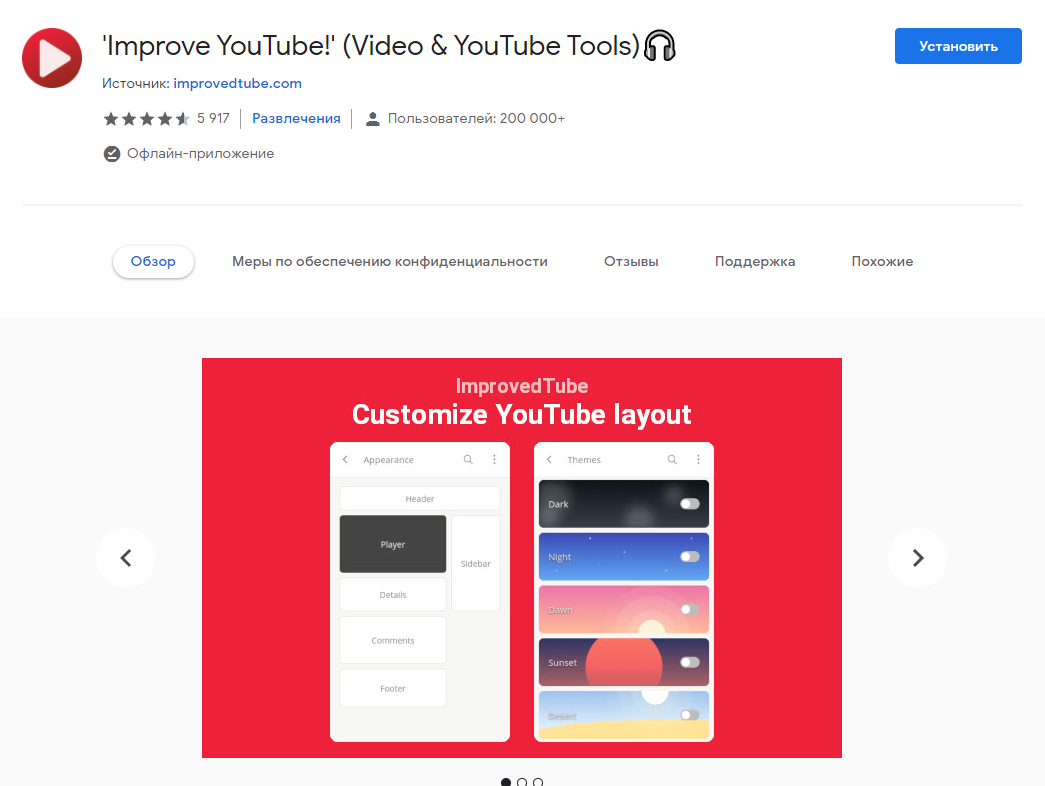Select the third carousel dot indicator

[x=538, y=782]
